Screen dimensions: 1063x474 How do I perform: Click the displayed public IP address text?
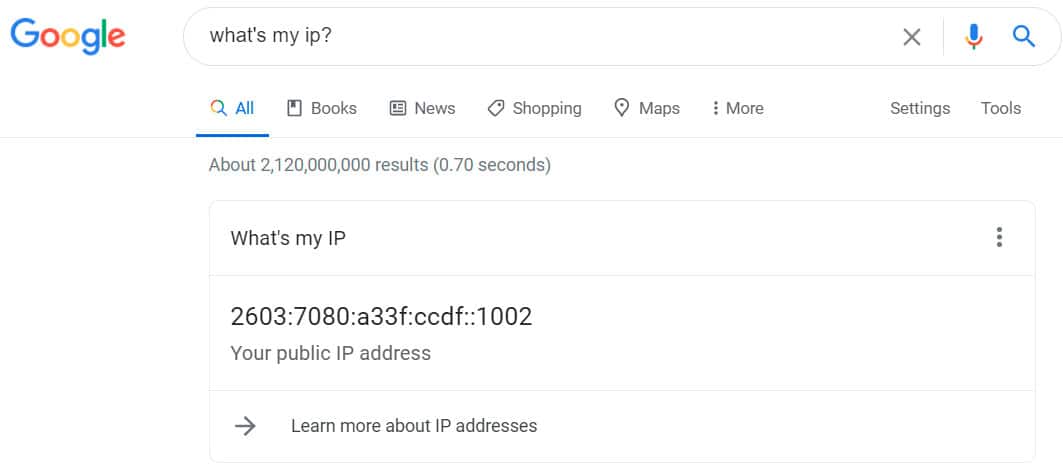click(381, 317)
